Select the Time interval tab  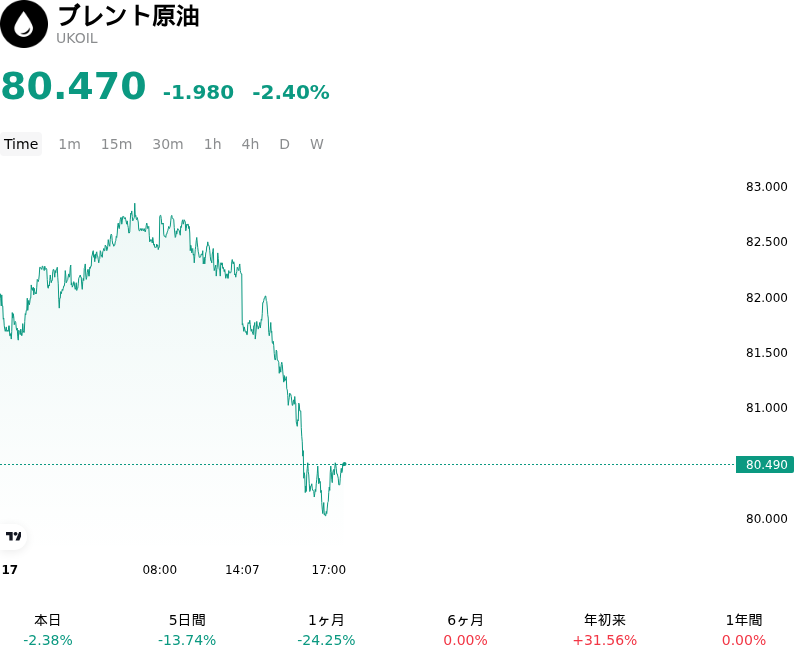(21, 144)
